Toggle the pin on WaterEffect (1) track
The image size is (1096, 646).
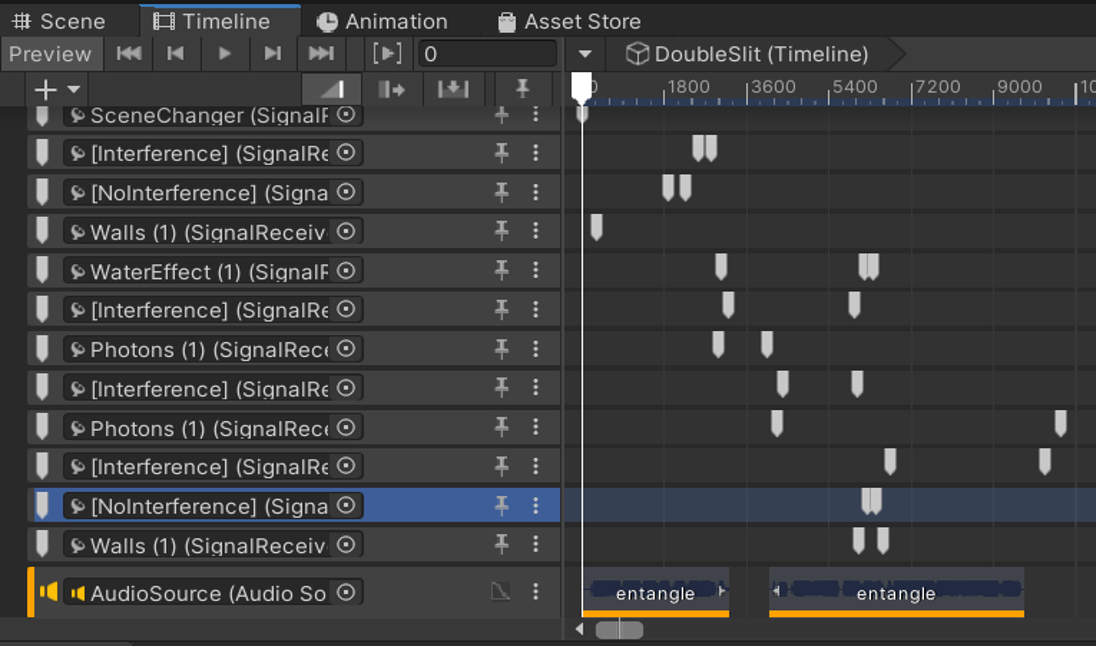point(502,271)
